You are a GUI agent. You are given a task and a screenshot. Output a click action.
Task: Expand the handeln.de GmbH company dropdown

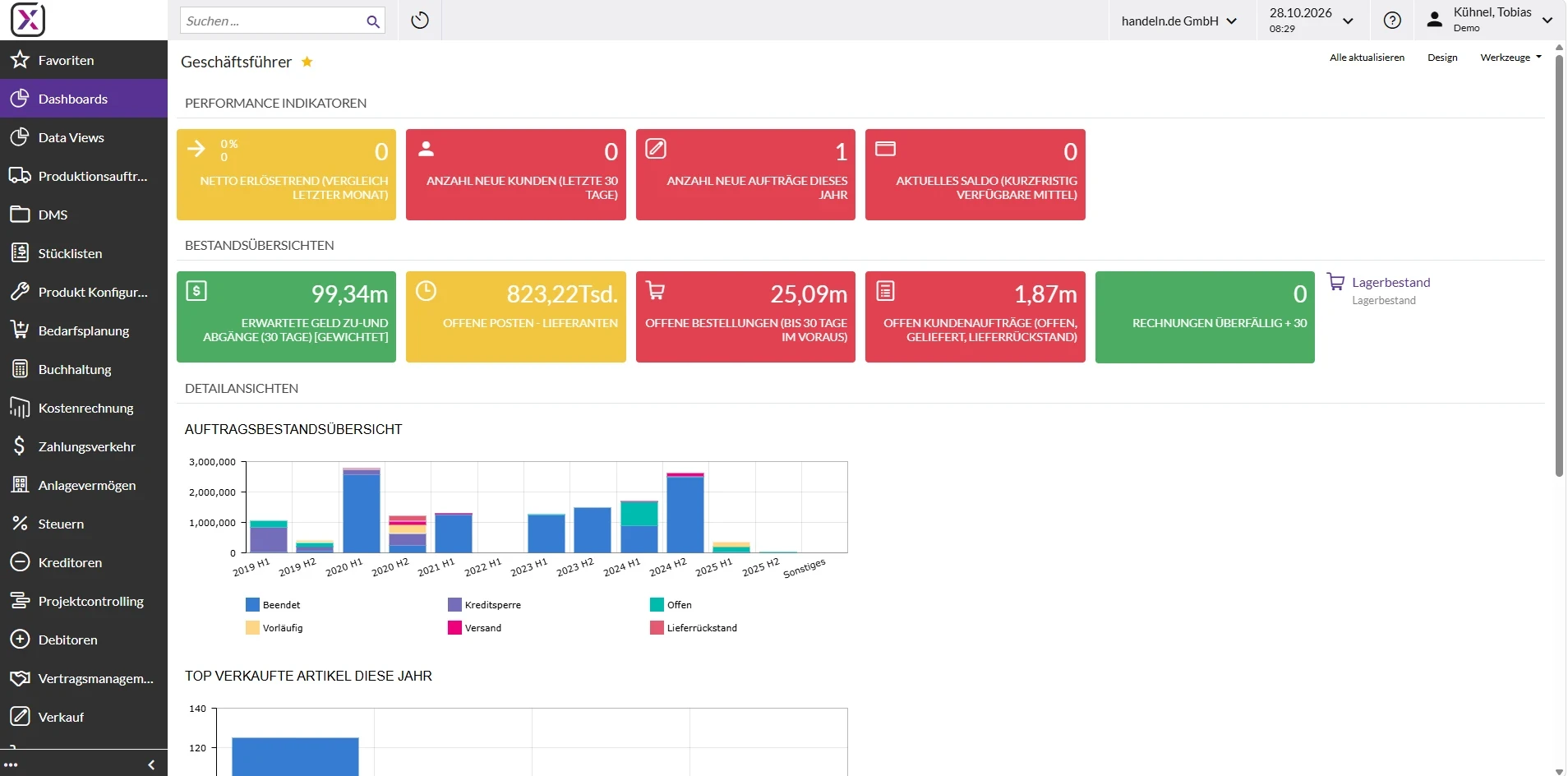pos(1179,21)
